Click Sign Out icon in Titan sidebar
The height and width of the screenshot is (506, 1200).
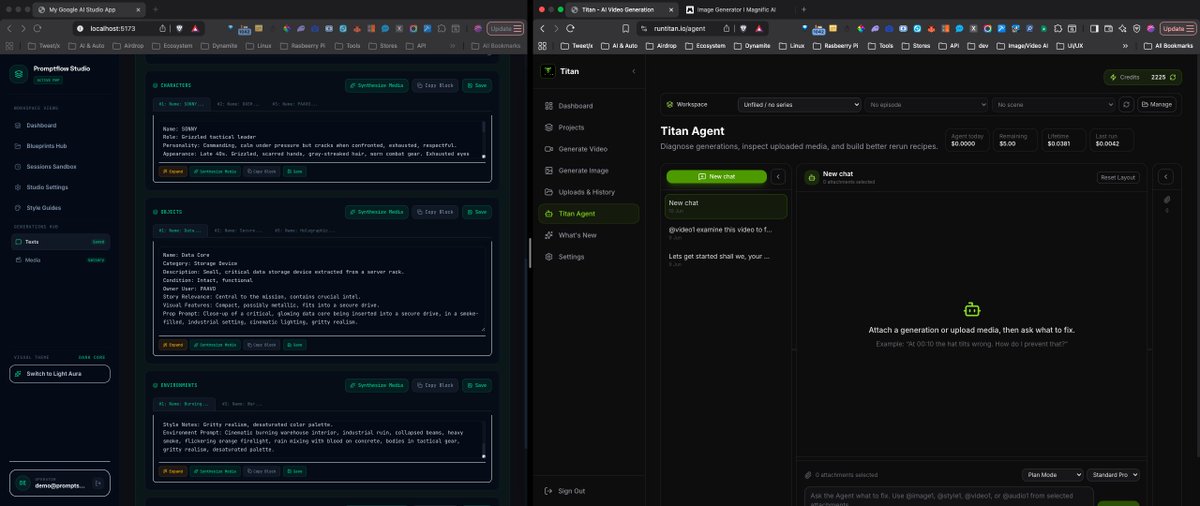tap(548, 491)
